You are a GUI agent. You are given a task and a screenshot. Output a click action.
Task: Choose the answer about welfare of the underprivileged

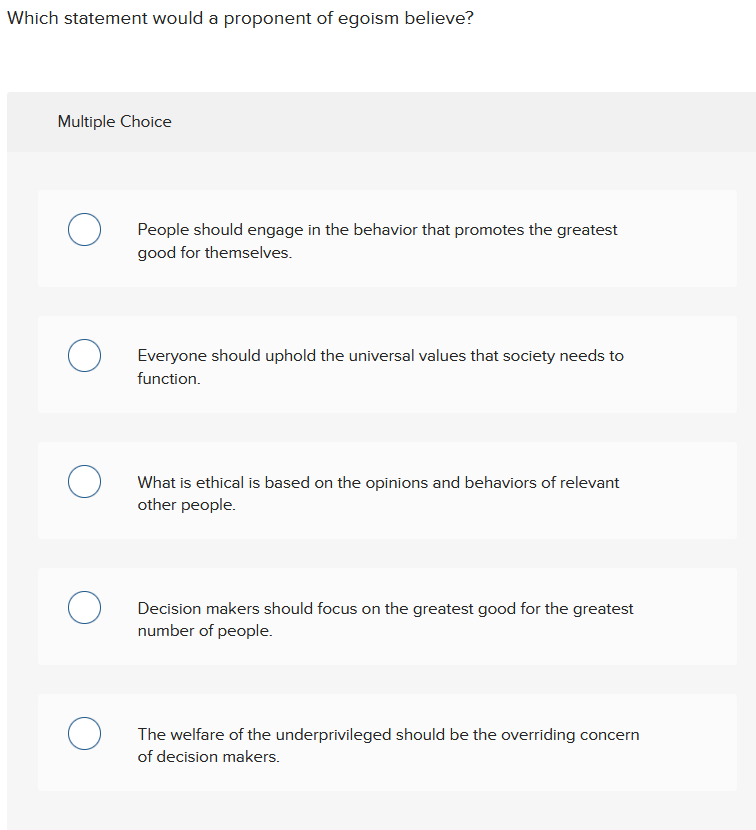388,745
